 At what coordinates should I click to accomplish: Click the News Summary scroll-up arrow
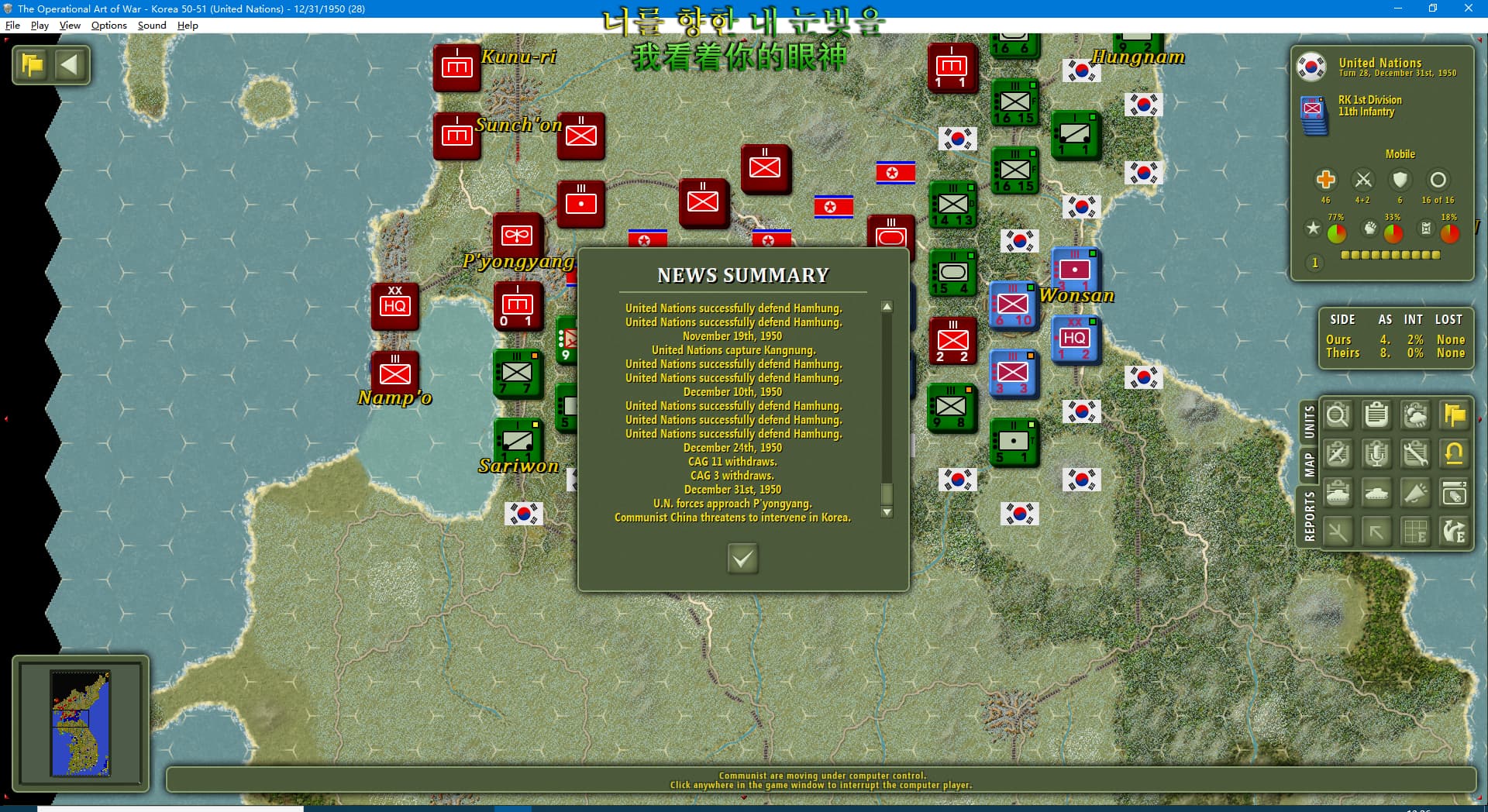point(887,307)
